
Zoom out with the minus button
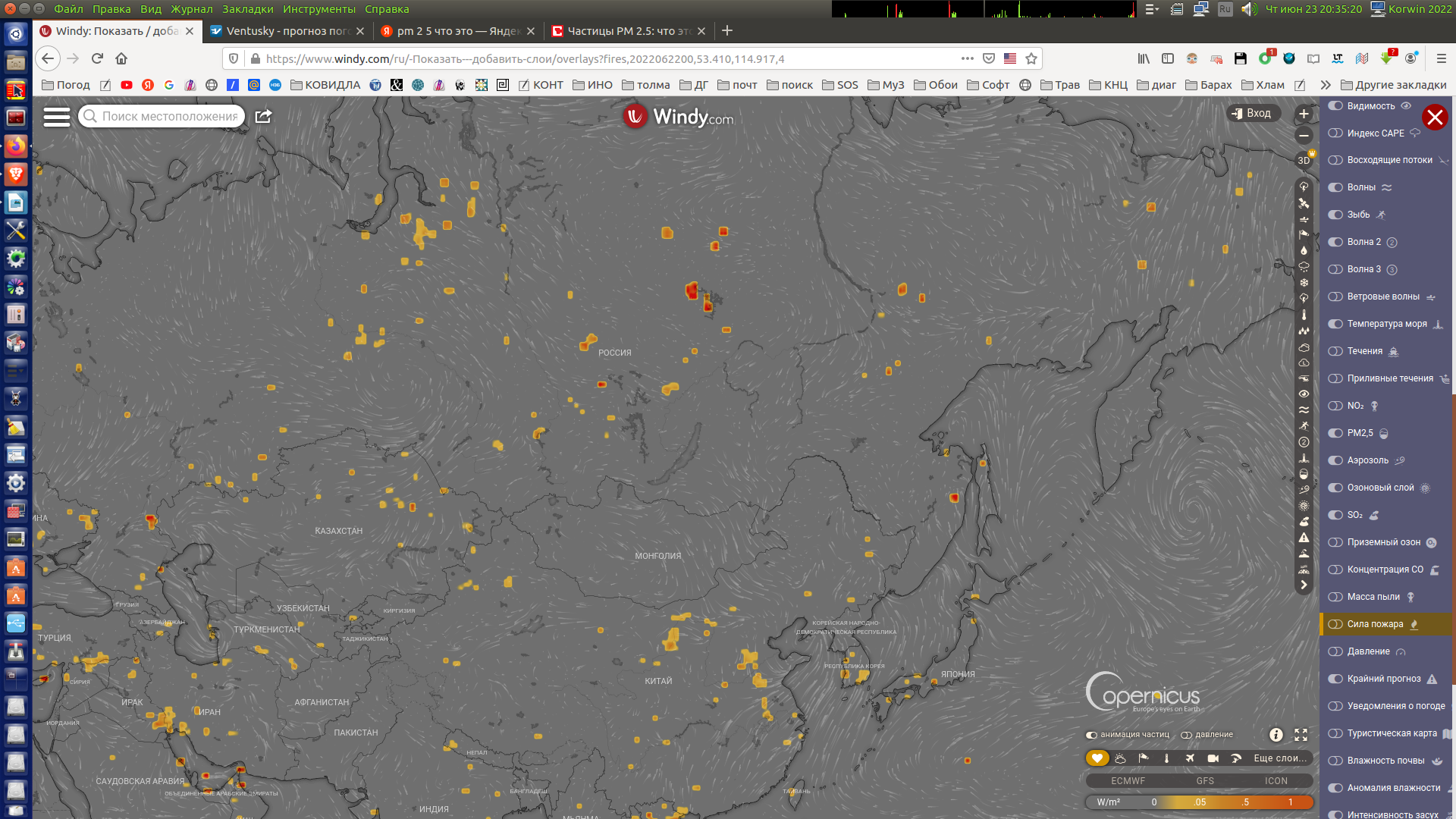point(1304,136)
